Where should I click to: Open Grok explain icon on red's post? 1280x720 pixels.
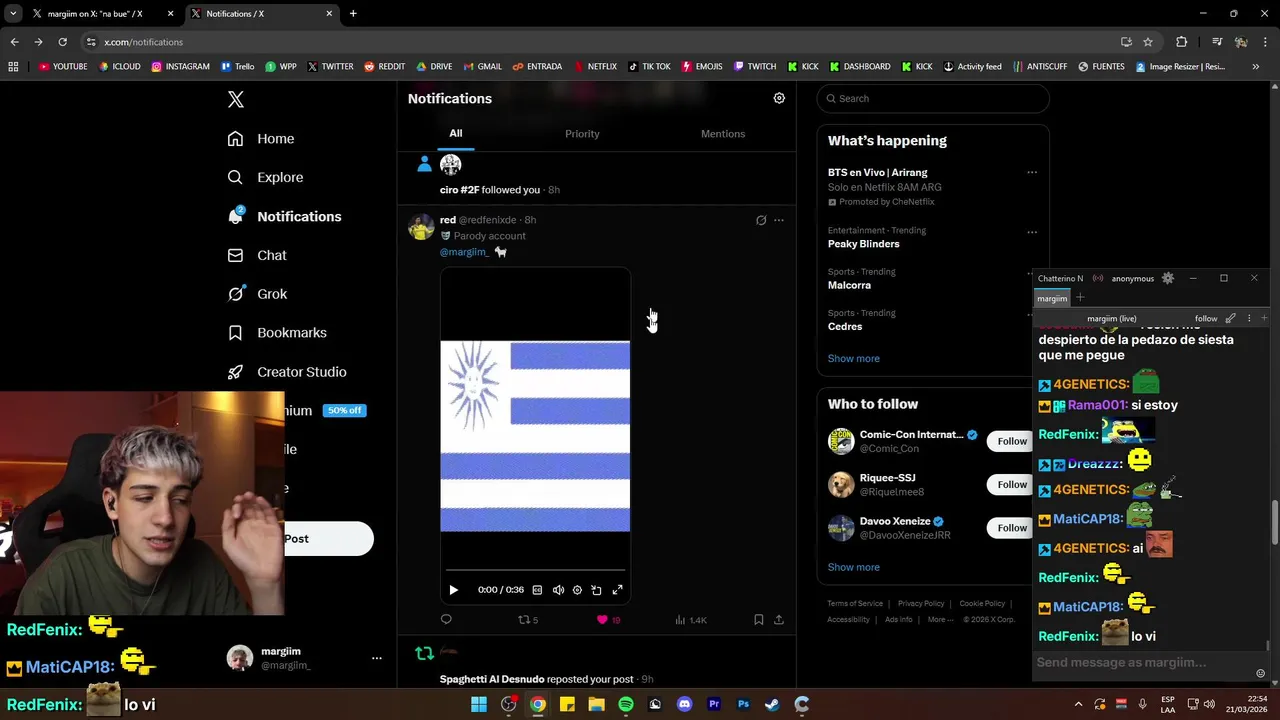(761, 220)
